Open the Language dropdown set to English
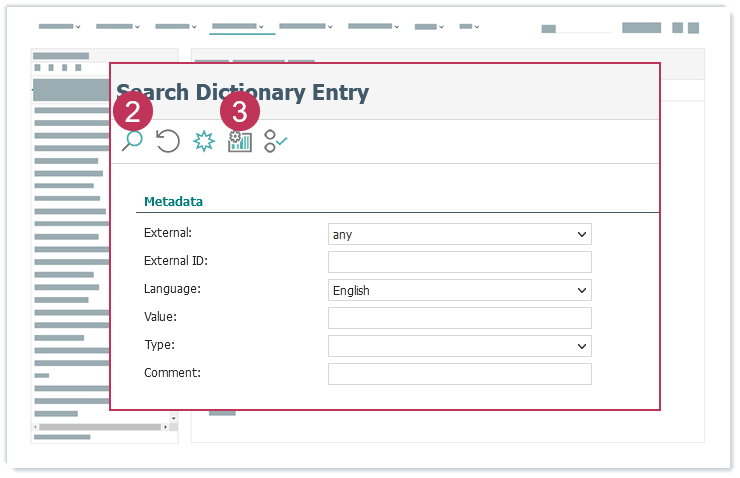This screenshot has width=740, height=478. [x=459, y=290]
